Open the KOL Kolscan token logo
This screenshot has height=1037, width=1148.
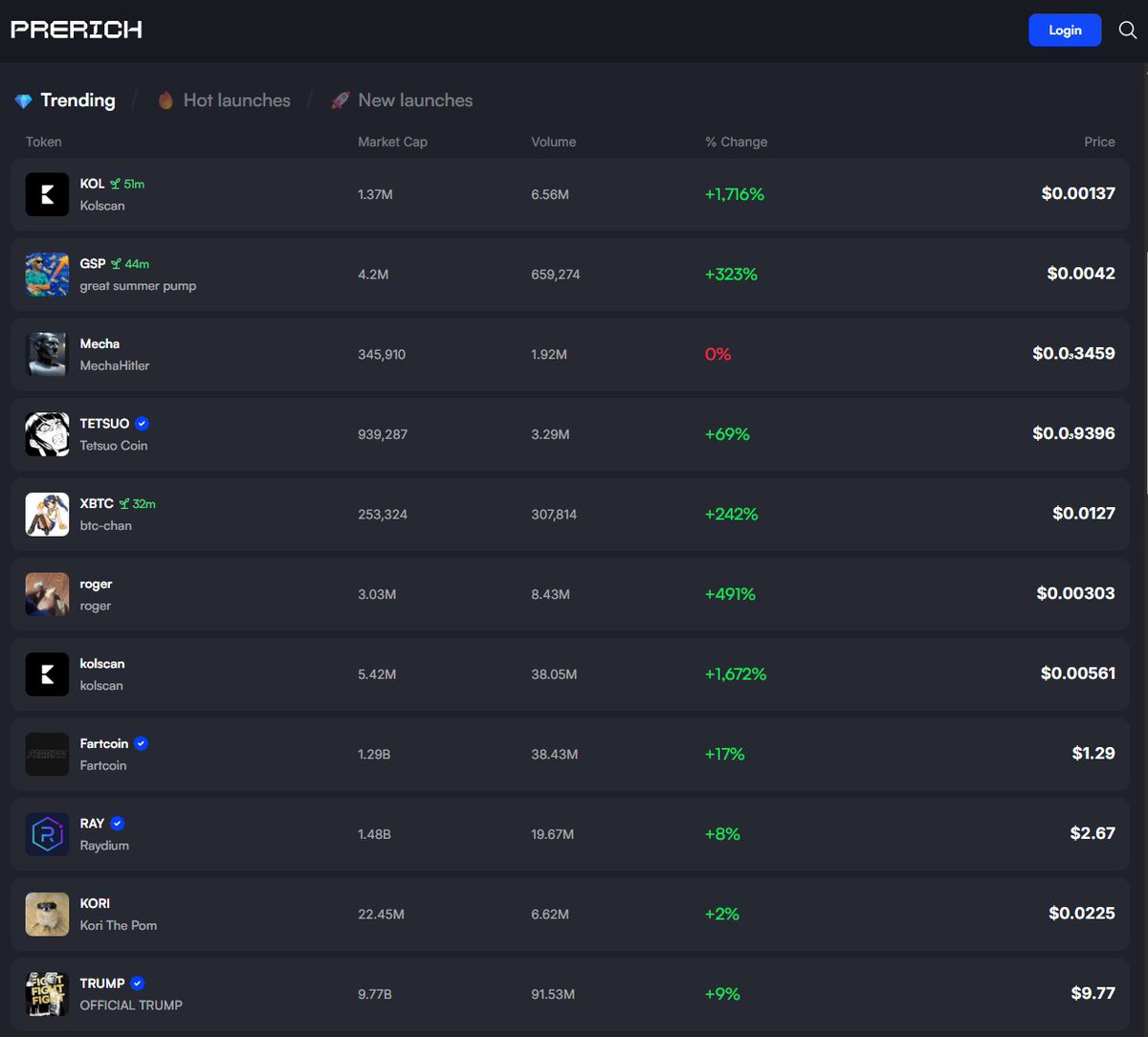tap(47, 194)
